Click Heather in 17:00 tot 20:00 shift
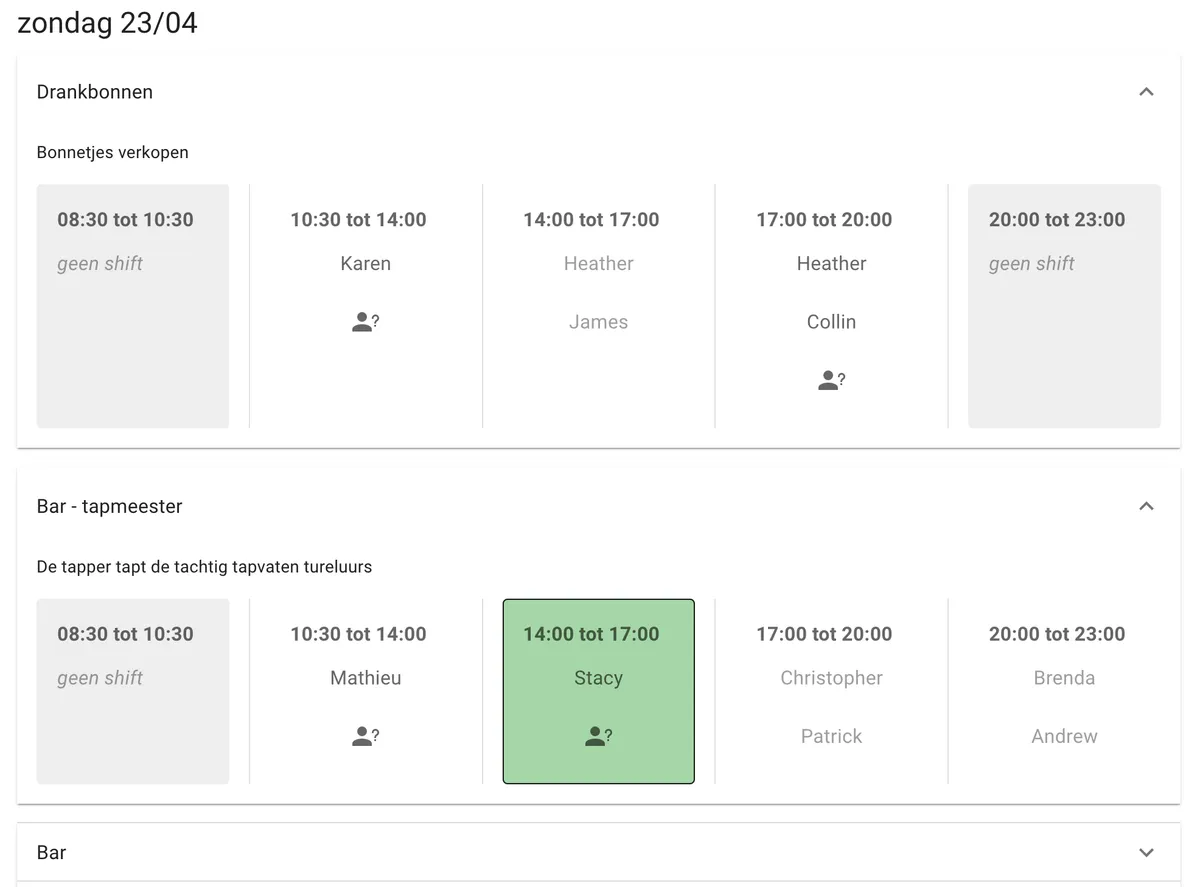This screenshot has width=1200, height=887. click(831, 264)
